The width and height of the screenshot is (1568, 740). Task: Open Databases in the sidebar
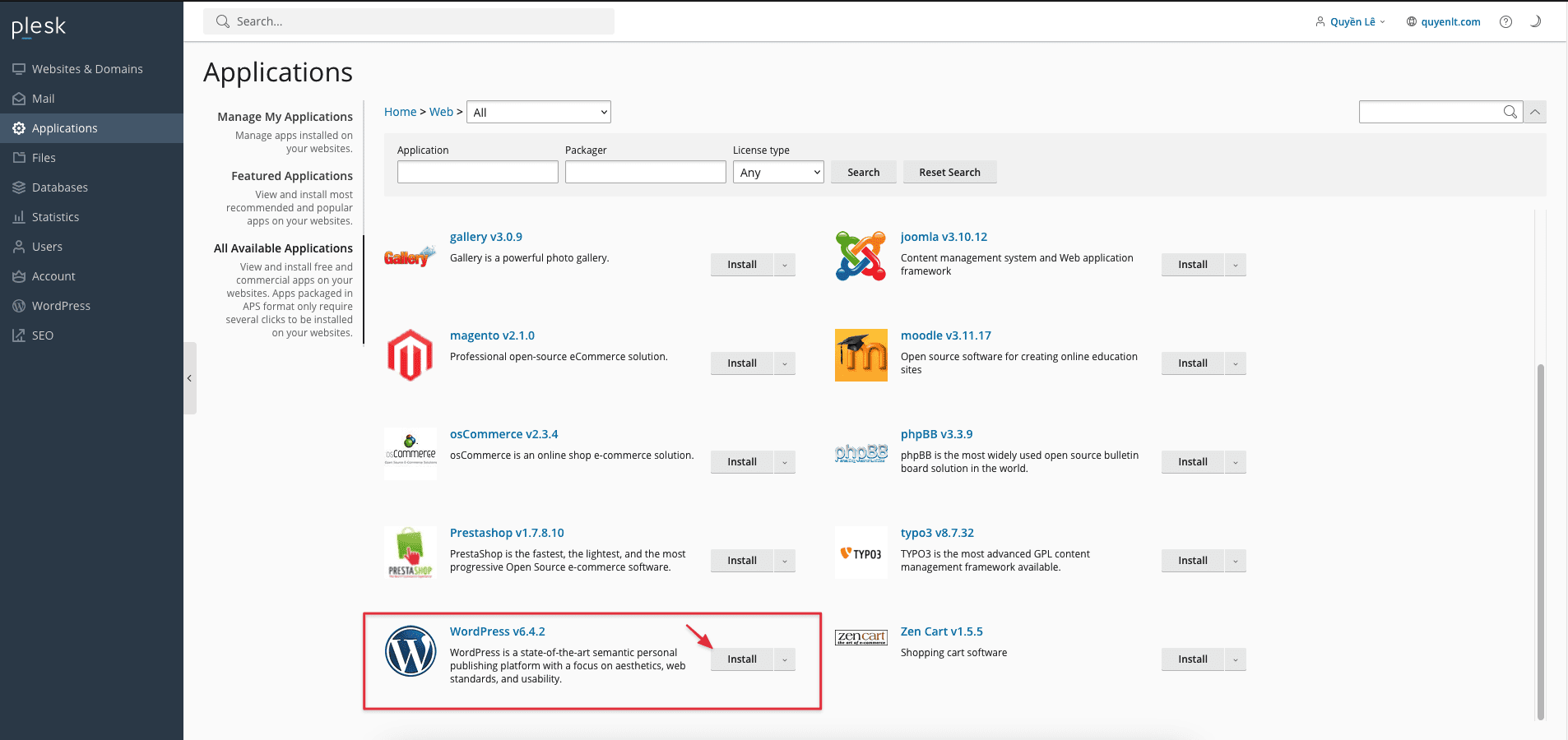(59, 187)
